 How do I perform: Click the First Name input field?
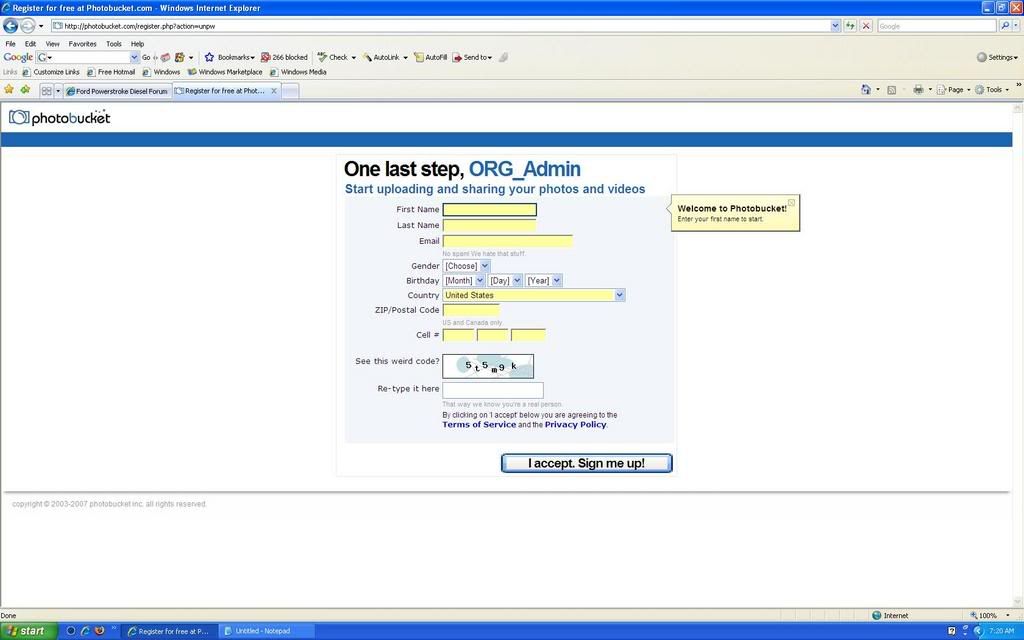click(x=489, y=210)
